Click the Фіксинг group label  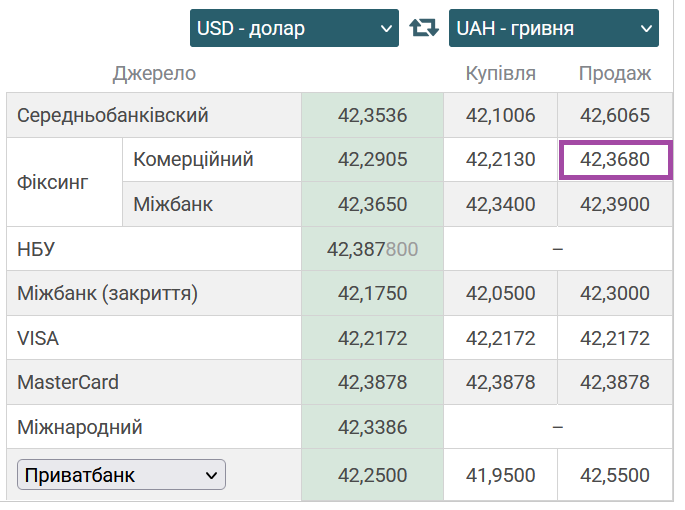[53, 182]
